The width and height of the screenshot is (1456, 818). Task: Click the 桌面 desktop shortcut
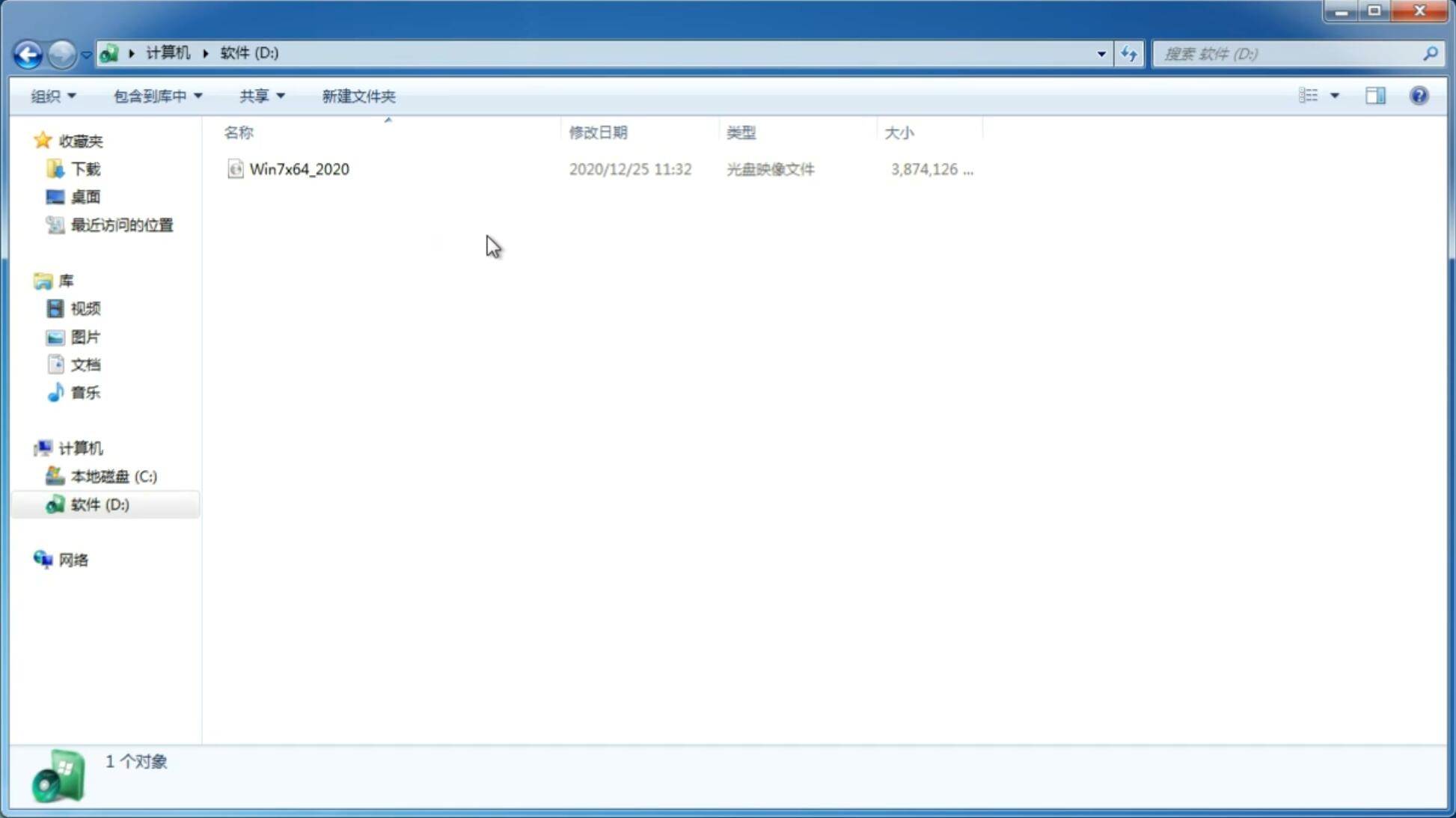click(85, 197)
